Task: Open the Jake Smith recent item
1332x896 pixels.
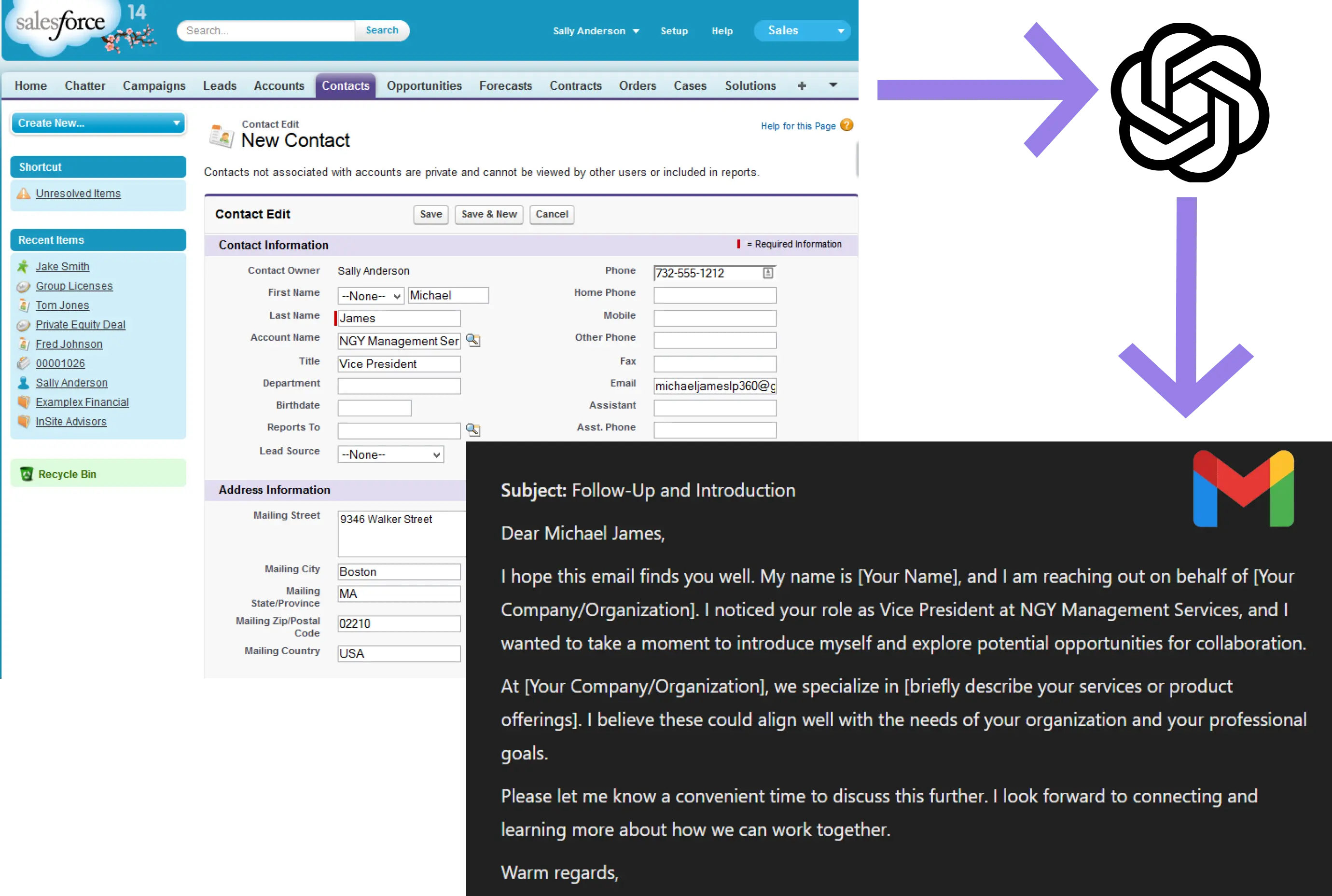Action: point(62,266)
